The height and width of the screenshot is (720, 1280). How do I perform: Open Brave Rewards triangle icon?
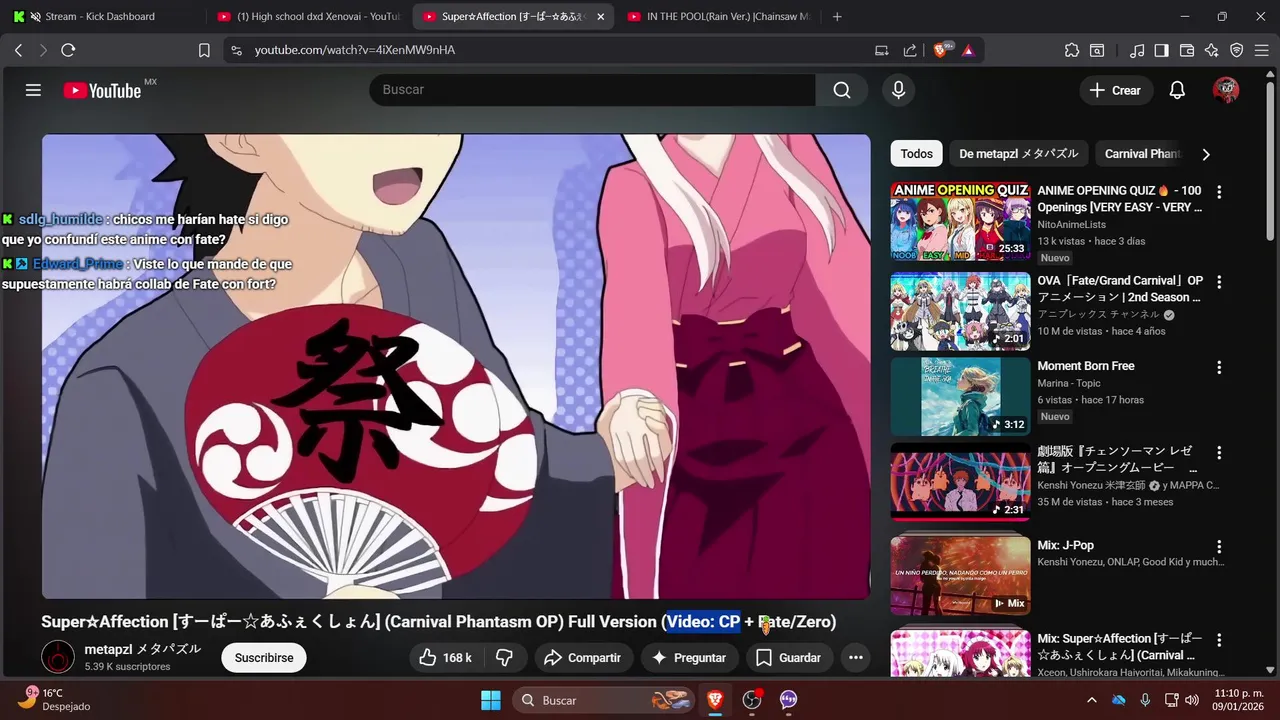[x=968, y=50]
